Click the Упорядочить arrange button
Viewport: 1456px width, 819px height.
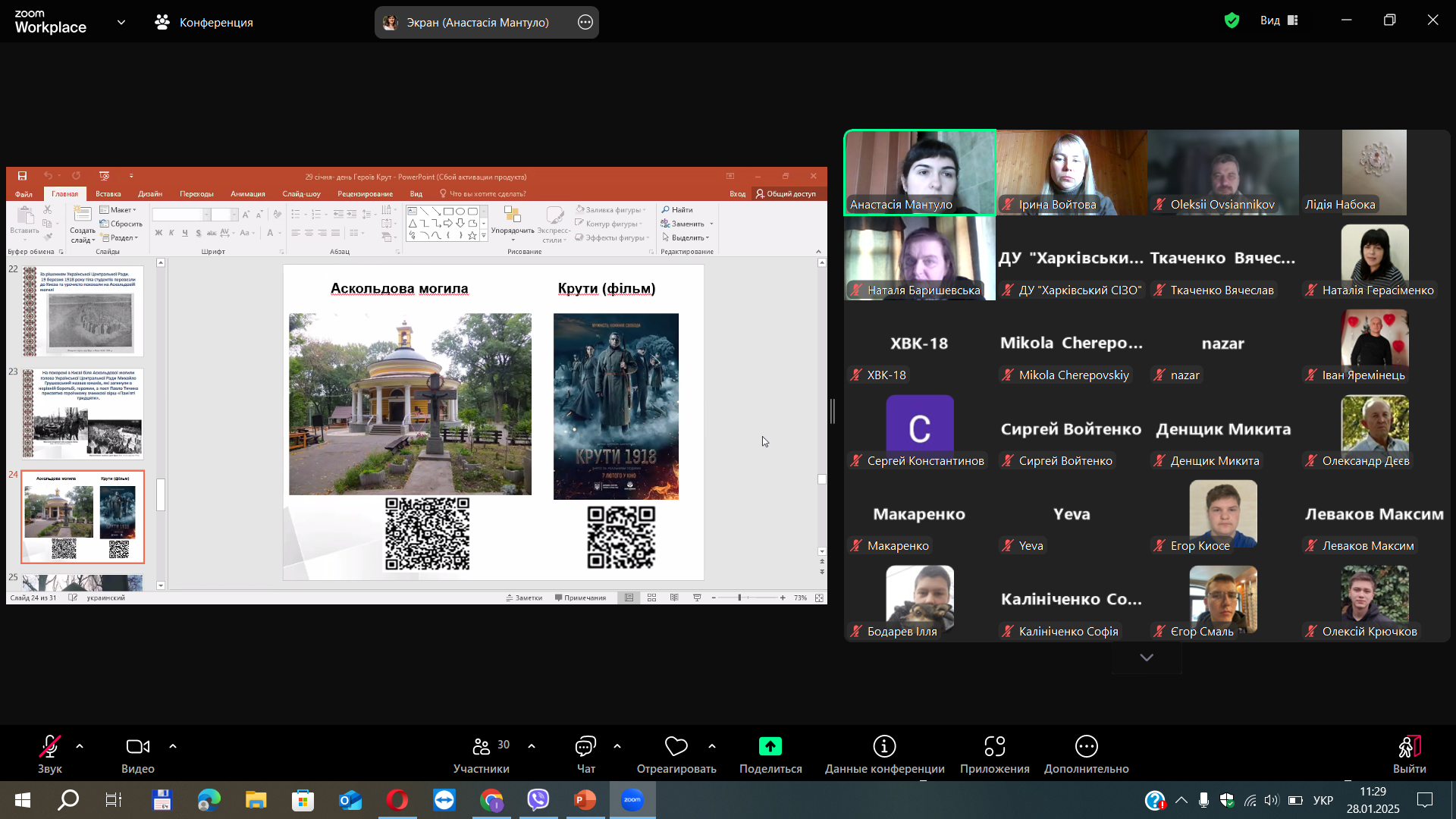click(513, 224)
